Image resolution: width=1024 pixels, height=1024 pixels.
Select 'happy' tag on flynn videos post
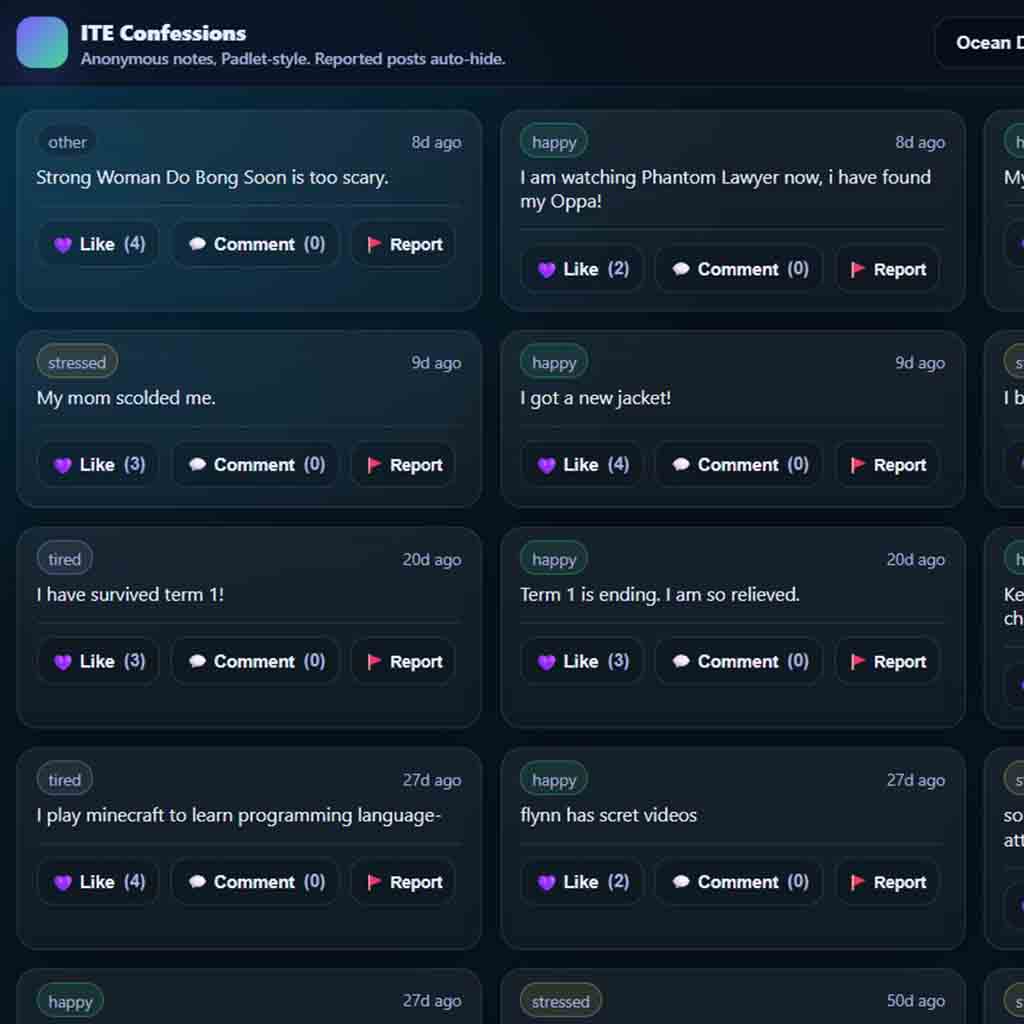[x=554, y=780]
